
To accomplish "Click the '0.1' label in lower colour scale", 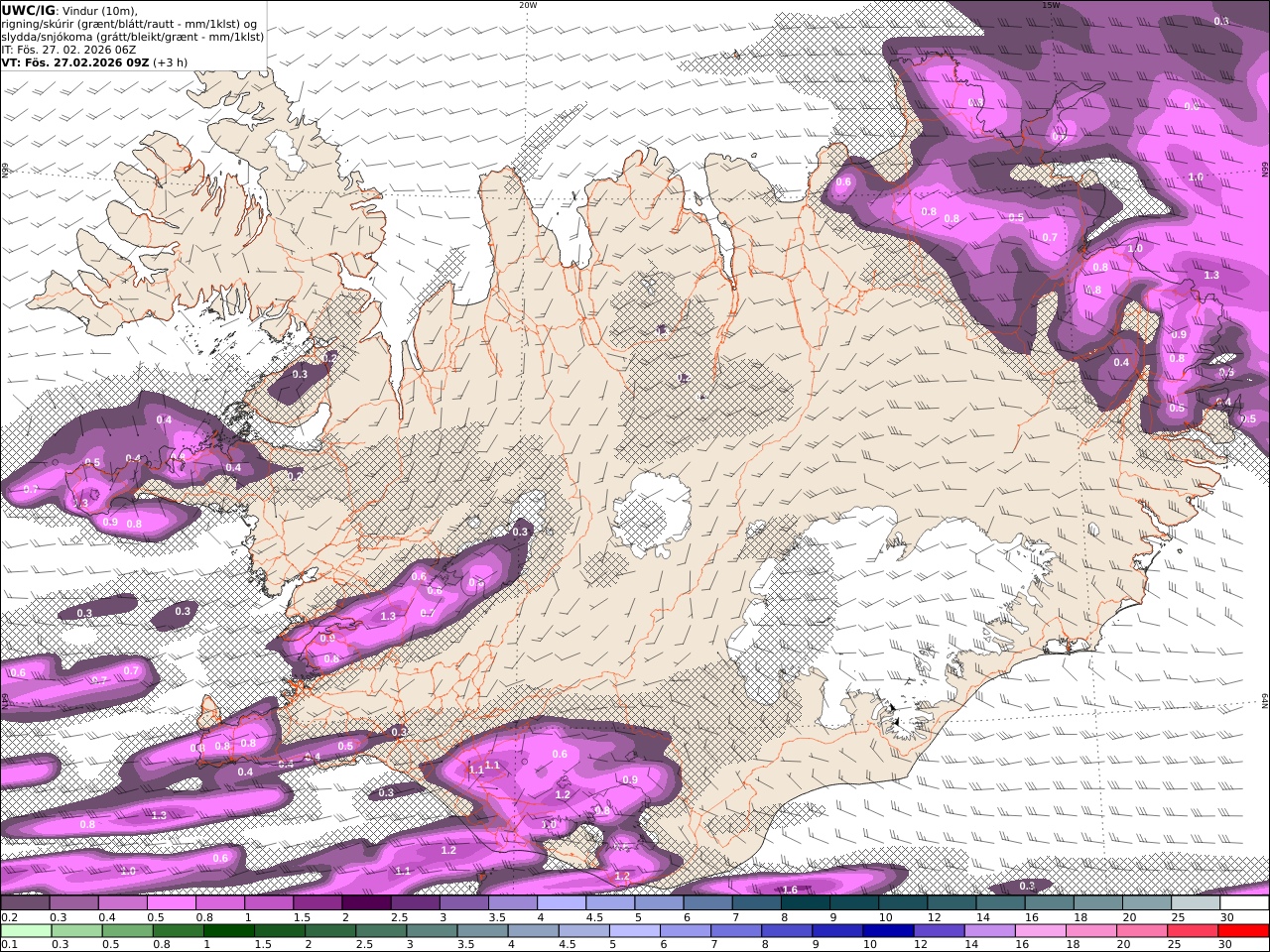I will [x=8, y=944].
